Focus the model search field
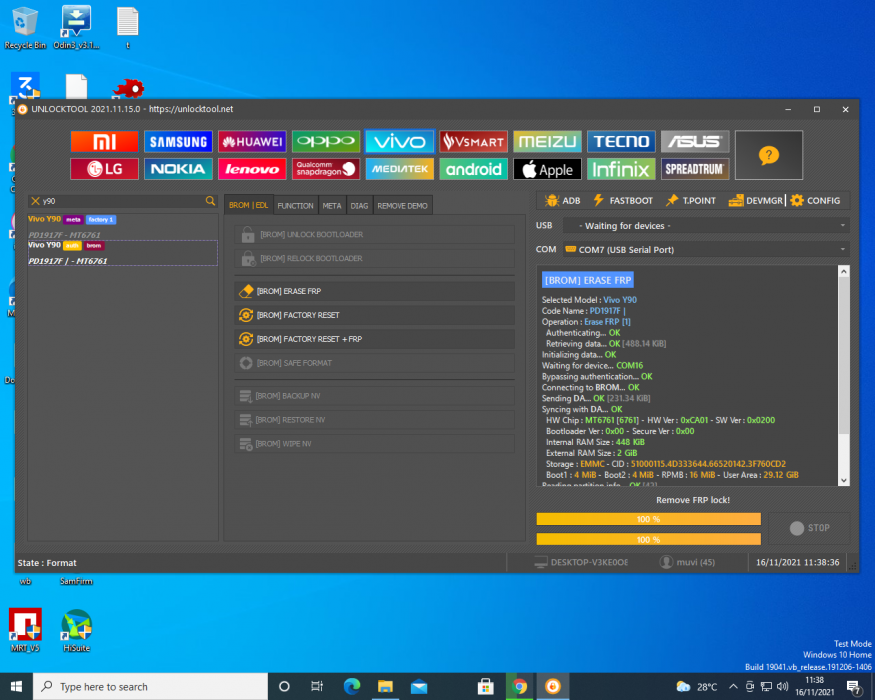The height and width of the screenshot is (700, 875). (x=123, y=201)
